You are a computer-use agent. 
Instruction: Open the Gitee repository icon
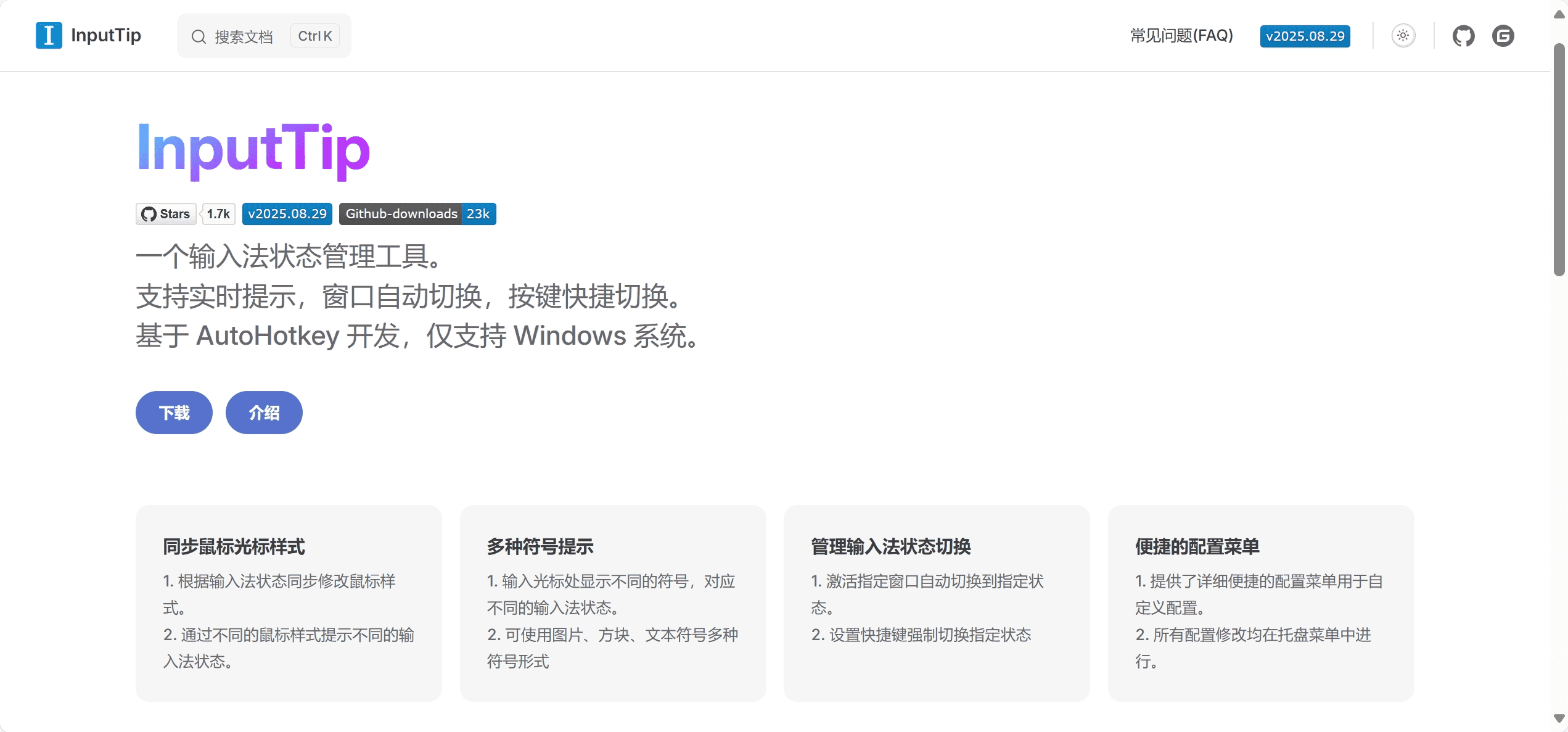tap(1503, 36)
